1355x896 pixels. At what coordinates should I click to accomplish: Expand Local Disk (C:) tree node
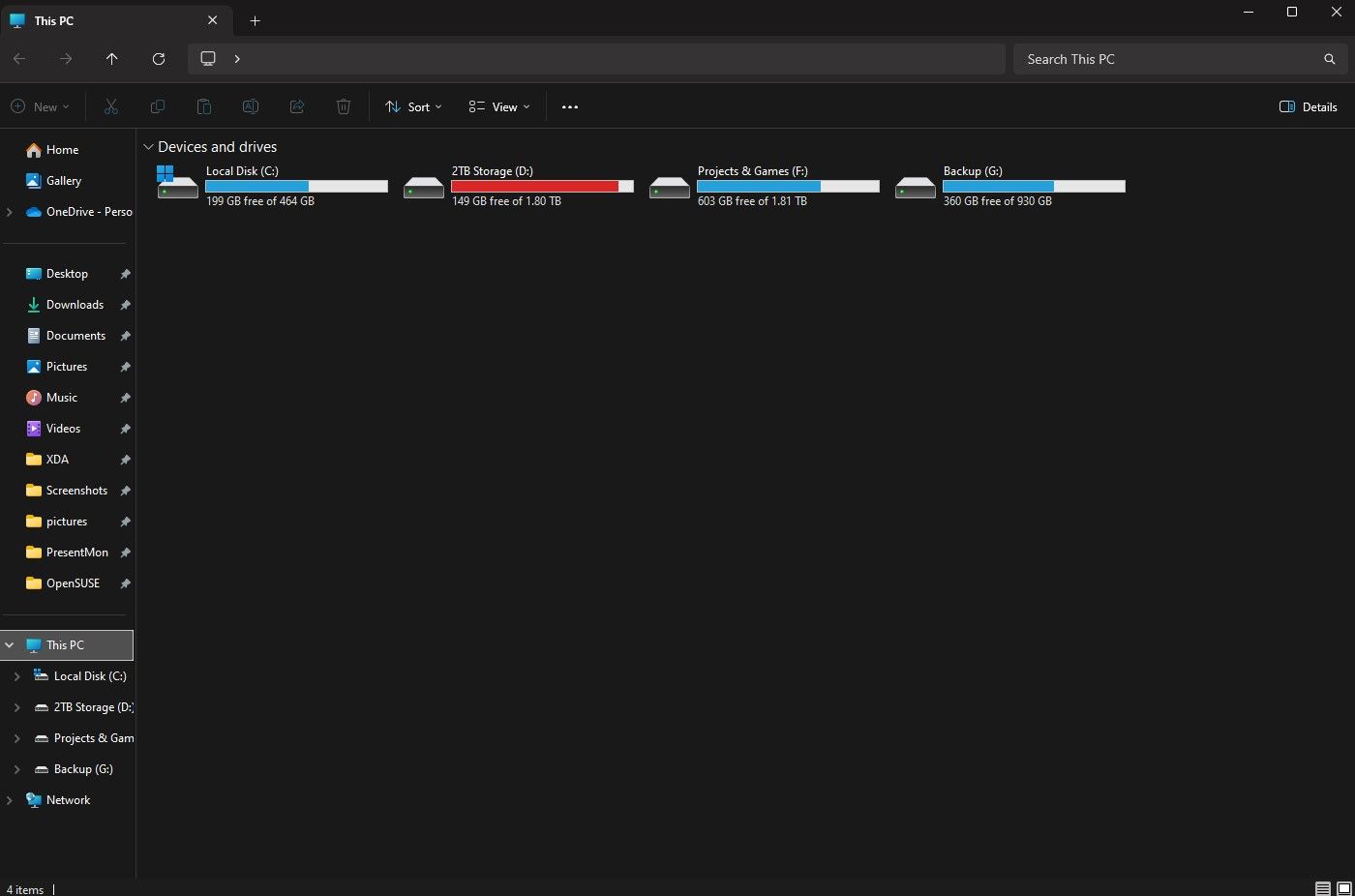(16, 676)
